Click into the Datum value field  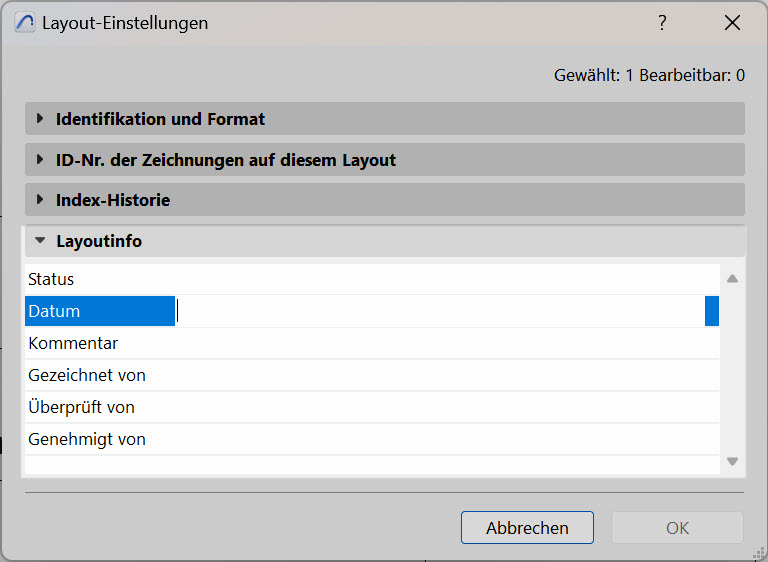tap(440, 311)
